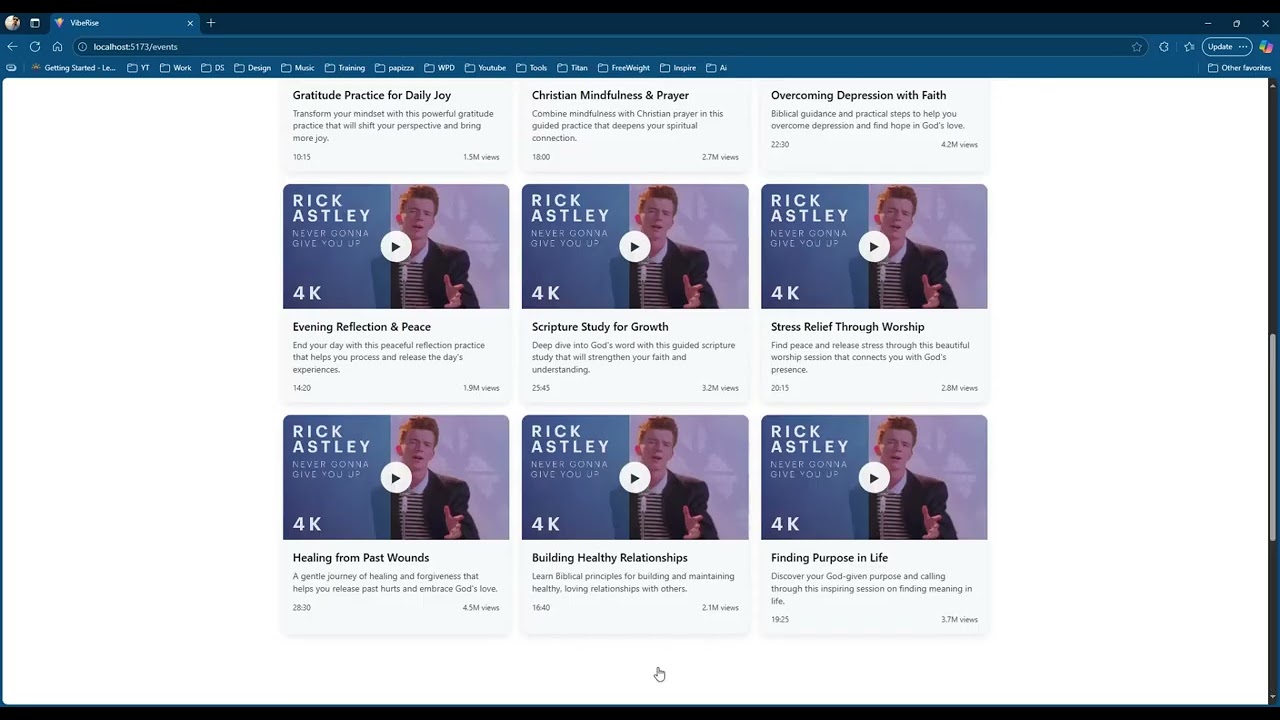Open the FreeWeight bookmarks folder
Screen dimensions: 1280x720
[624, 68]
